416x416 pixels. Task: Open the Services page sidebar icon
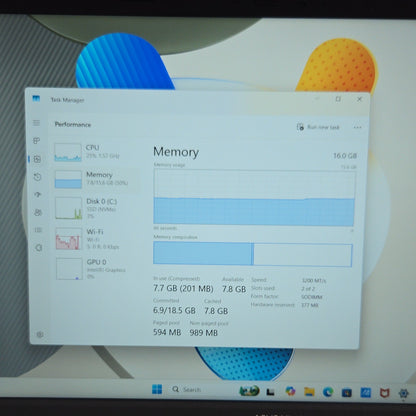(x=39, y=248)
